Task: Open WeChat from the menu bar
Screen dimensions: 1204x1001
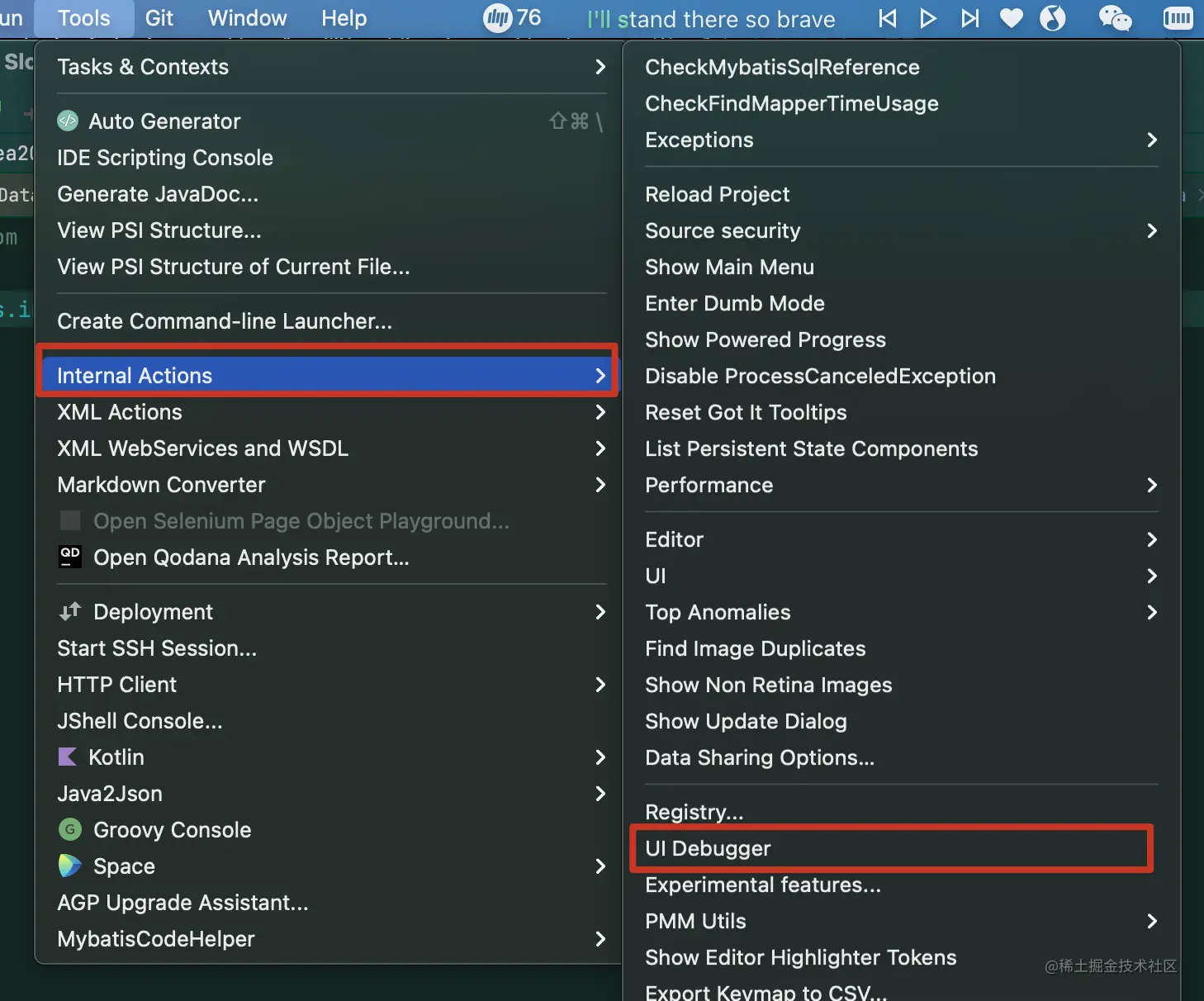Action: tap(1115, 18)
